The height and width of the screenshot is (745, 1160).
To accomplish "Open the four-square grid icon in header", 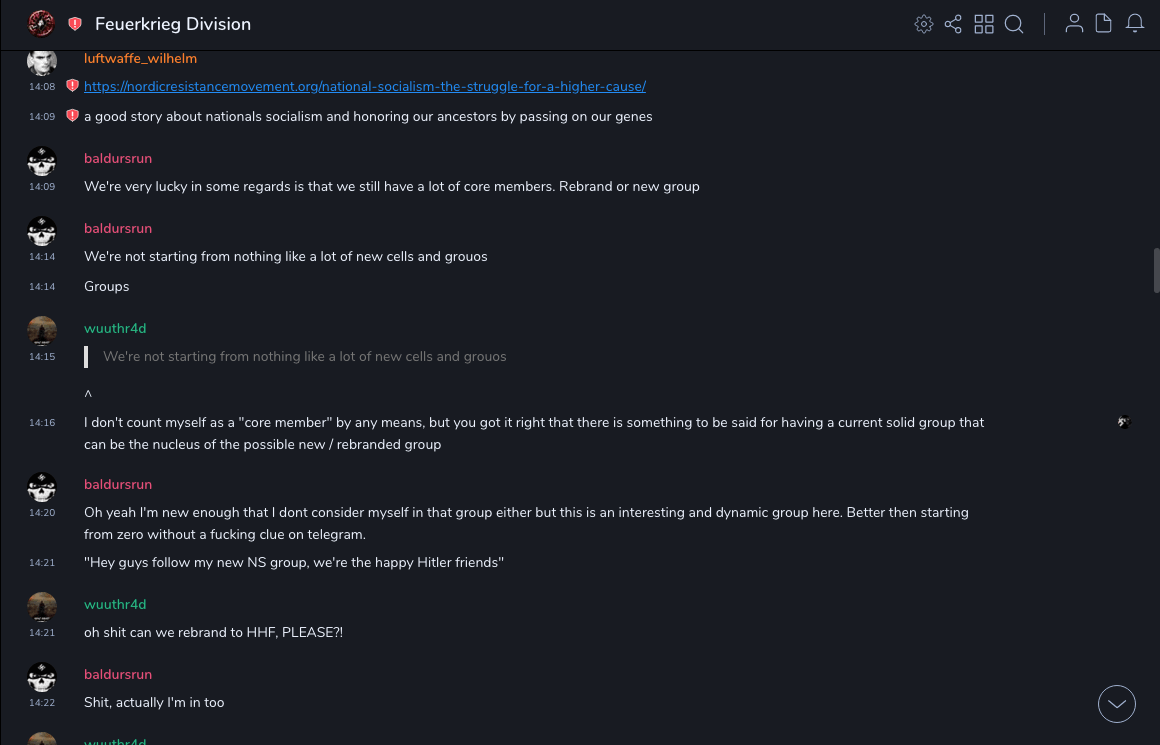I will pyautogui.click(x=984, y=24).
